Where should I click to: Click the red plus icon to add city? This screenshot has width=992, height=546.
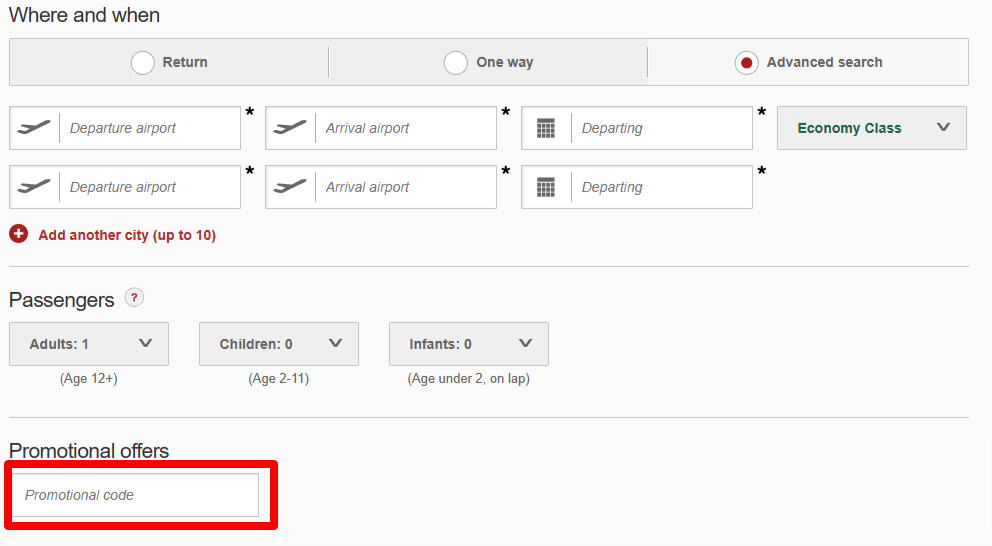coord(18,233)
